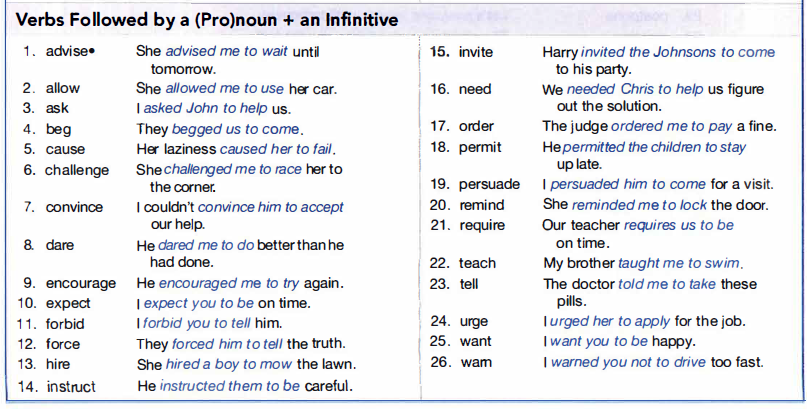Click the blue phrase 'urged her to apply'
Image resolution: width=807 pixels, height=409 pixels.
pos(609,322)
